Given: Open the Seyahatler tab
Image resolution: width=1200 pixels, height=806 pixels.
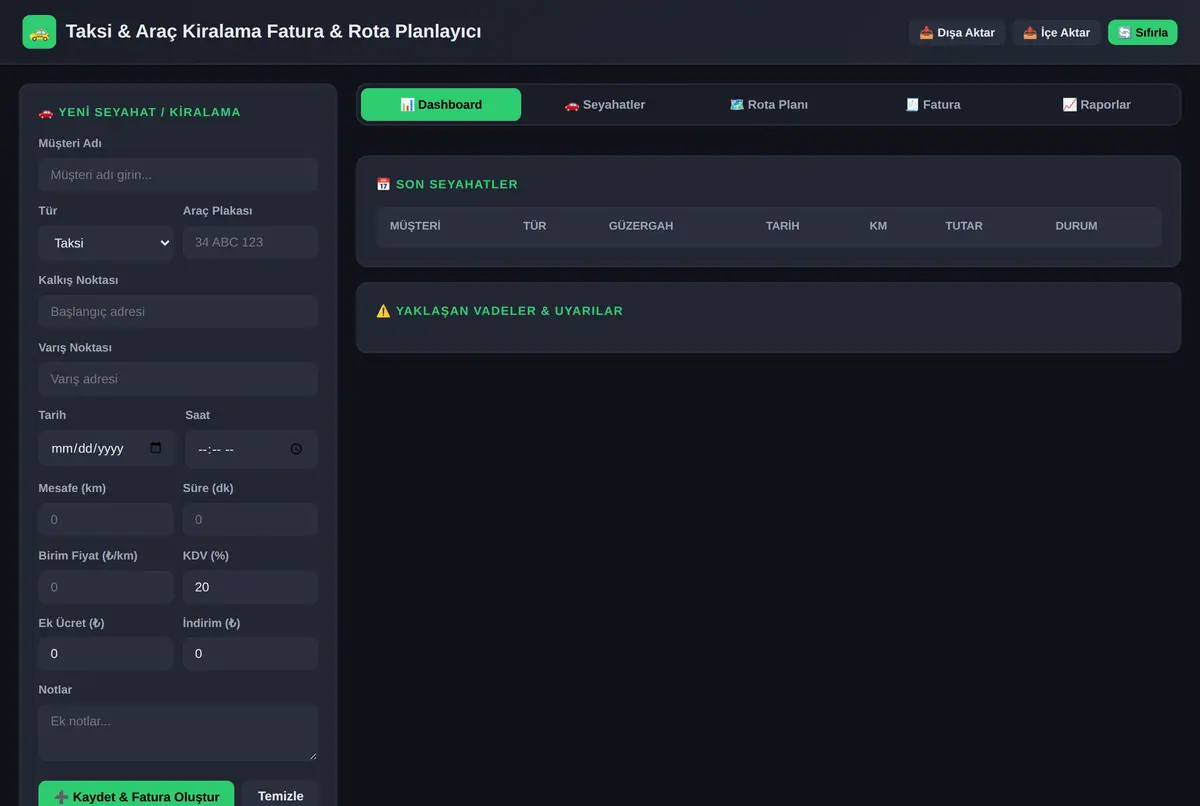Looking at the screenshot, I should (x=605, y=105).
